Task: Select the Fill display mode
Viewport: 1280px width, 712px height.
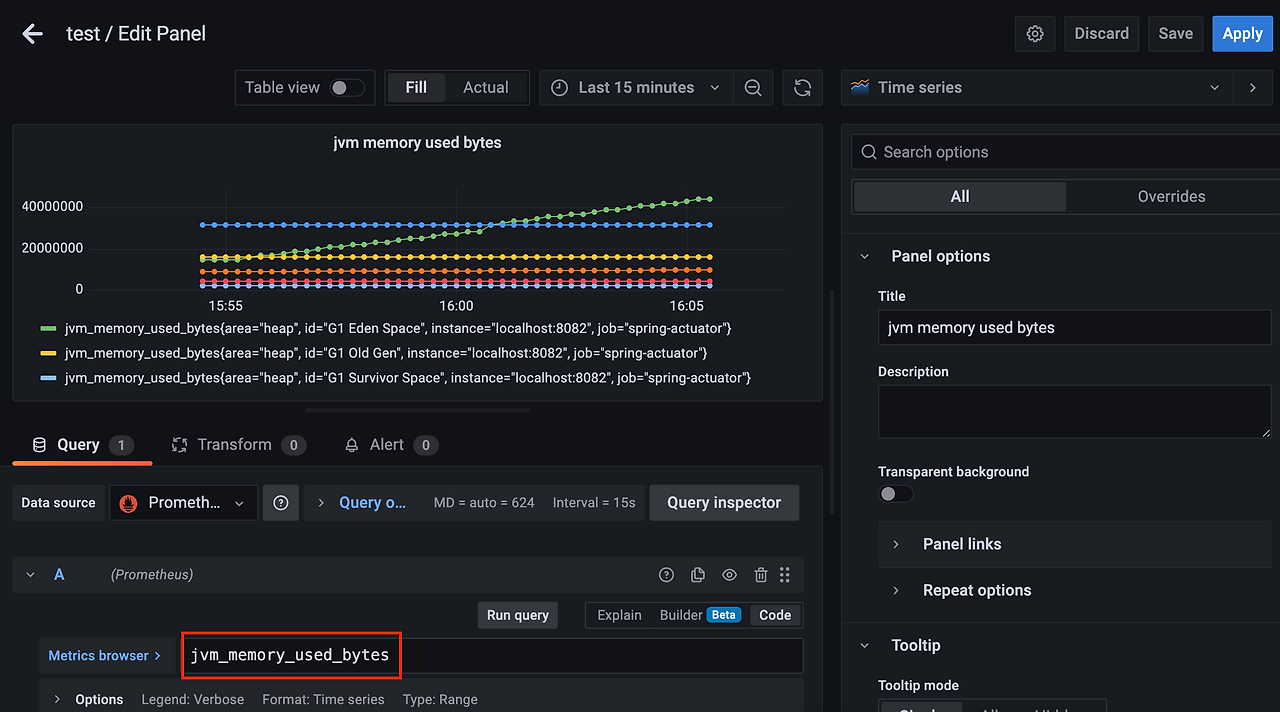Action: [x=416, y=87]
